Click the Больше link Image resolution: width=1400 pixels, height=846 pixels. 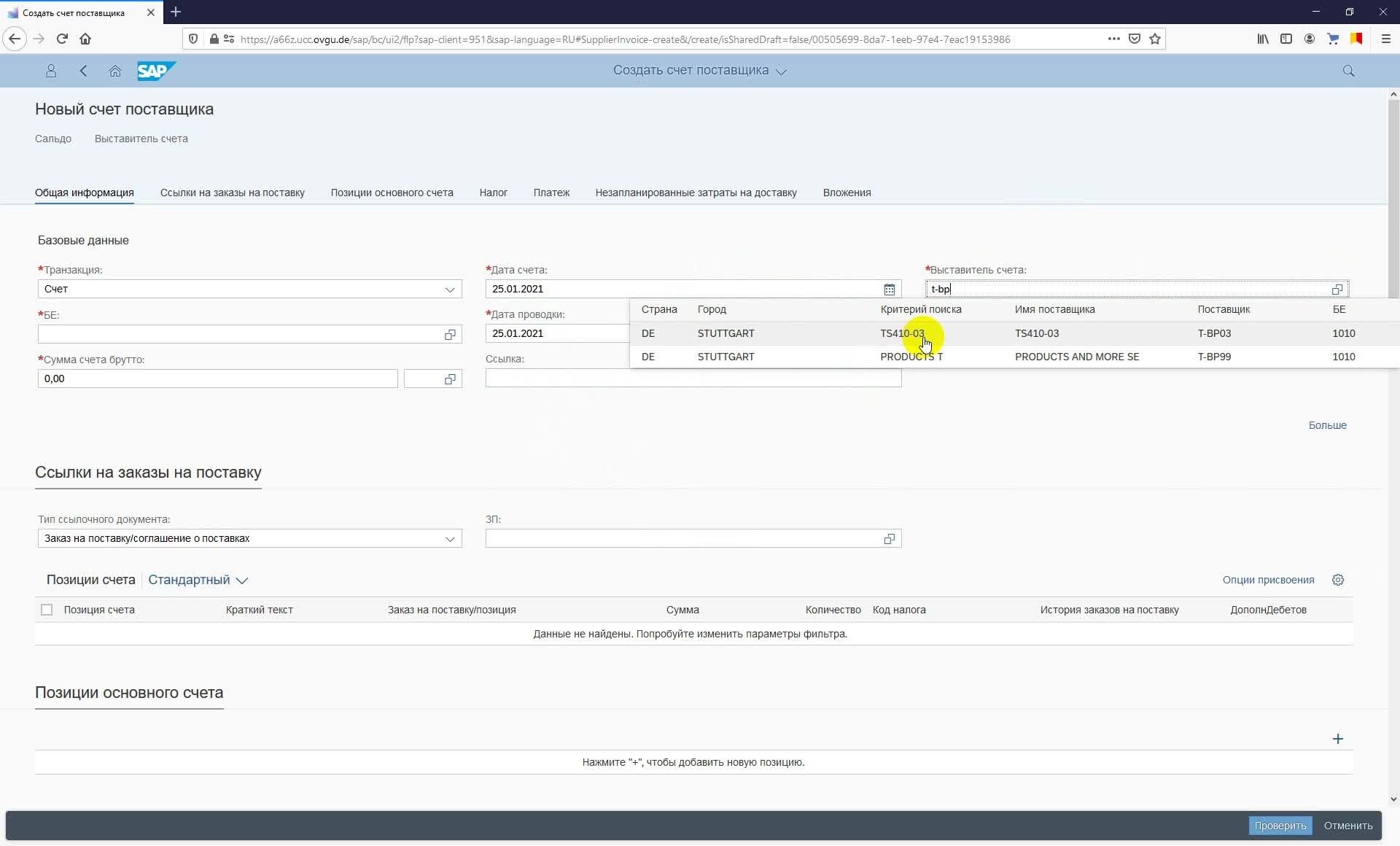1327,425
